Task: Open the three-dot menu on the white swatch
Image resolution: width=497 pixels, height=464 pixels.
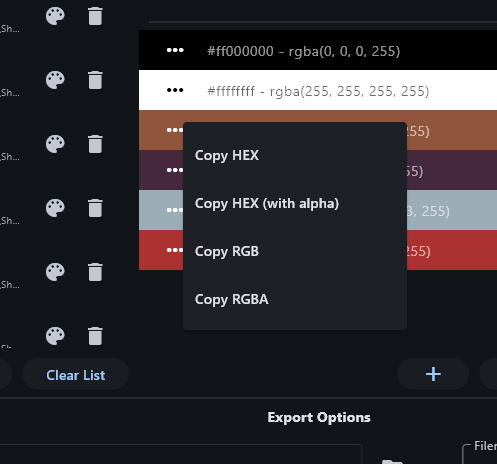Action: [x=175, y=90]
